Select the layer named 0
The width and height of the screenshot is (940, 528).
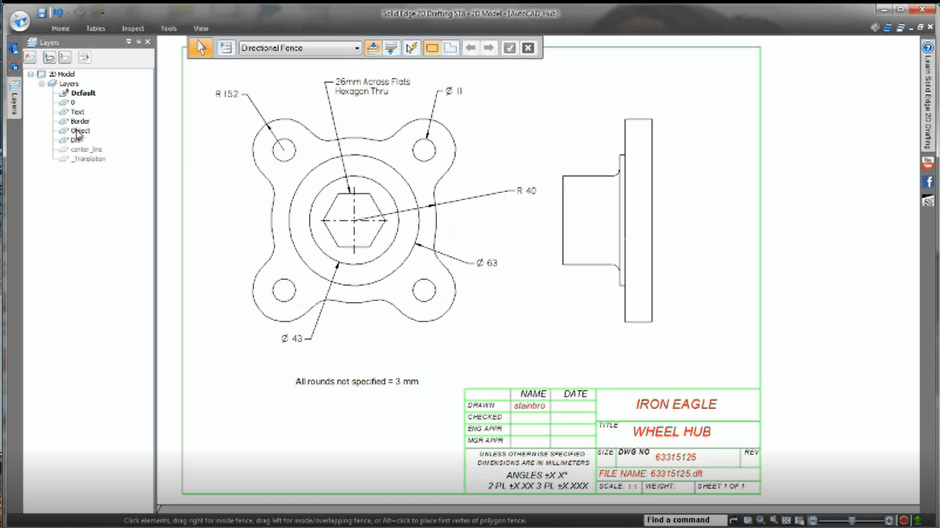pyautogui.click(x=73, y=102)
